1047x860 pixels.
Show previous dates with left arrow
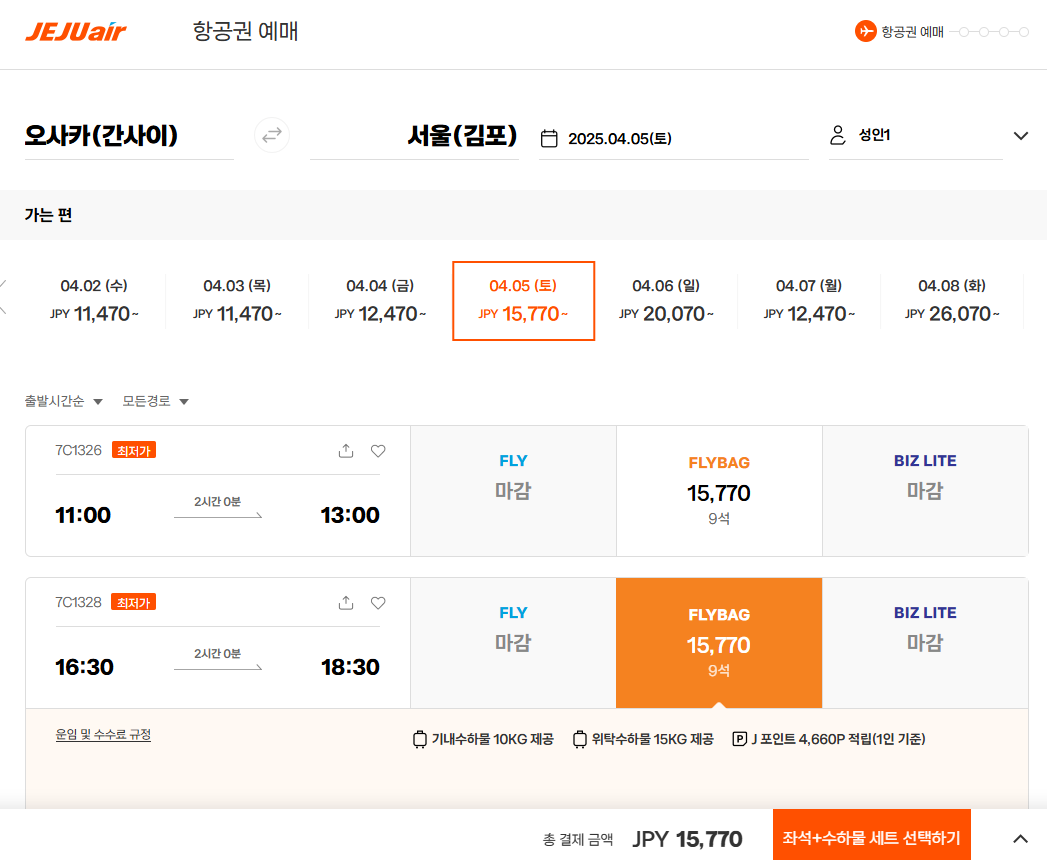point(4,297)
